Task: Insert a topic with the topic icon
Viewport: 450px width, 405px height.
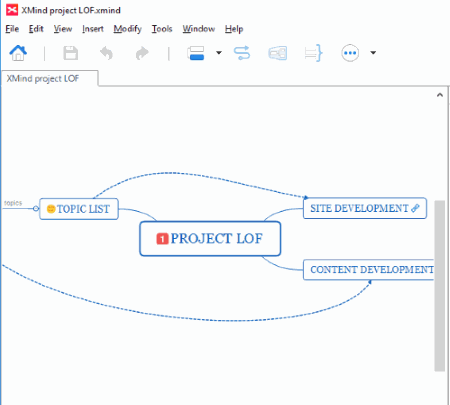Action: click(196, 53)
